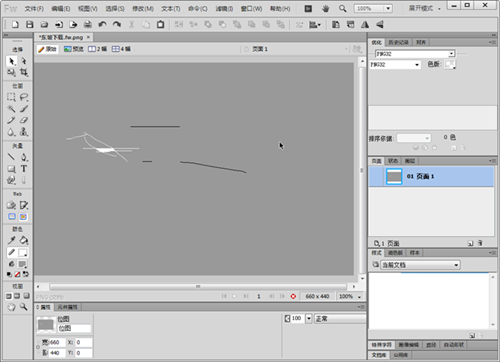Open the Edit menu
Image resolution: width=500 pixels, height=362 pixels.
coord(61,9)
